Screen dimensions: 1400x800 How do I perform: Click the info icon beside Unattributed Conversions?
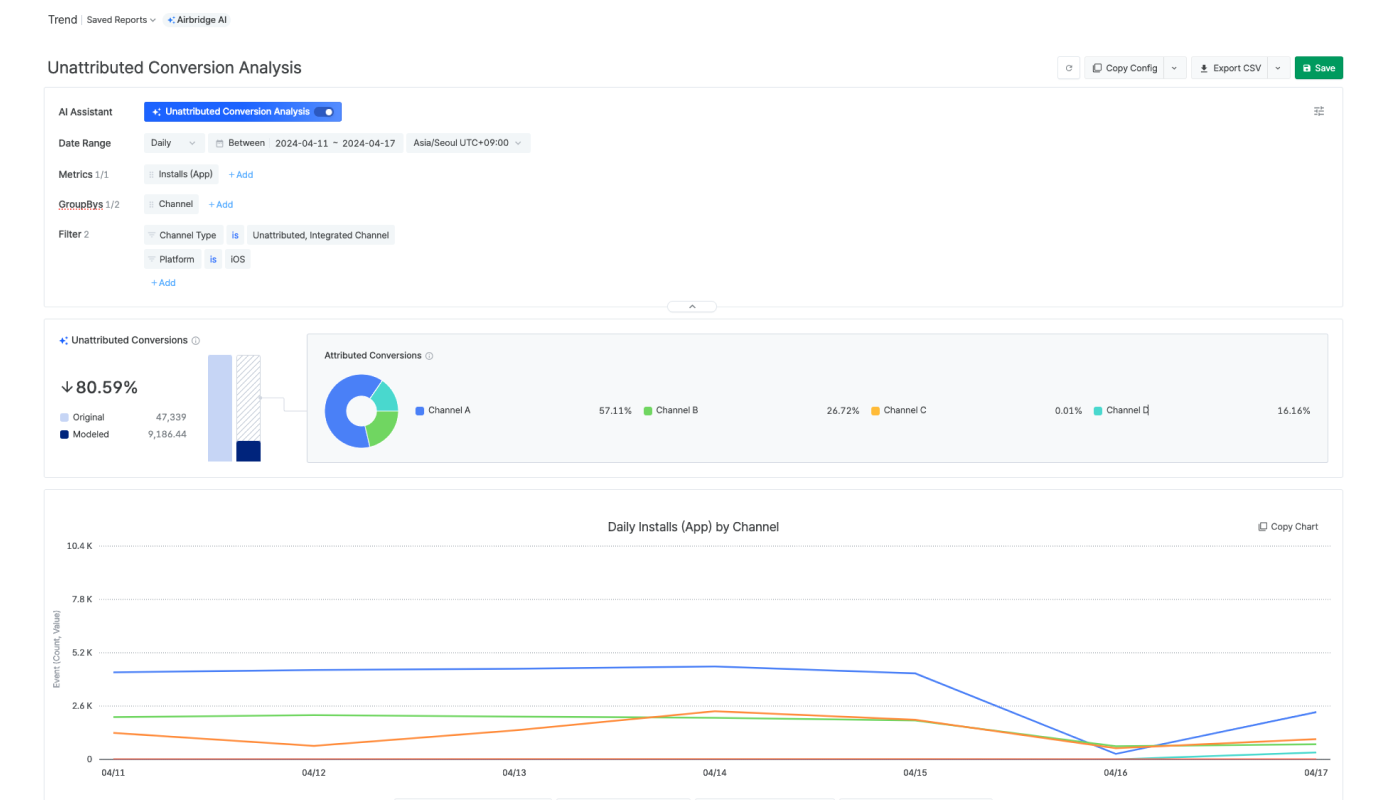(x=196, y=341)
